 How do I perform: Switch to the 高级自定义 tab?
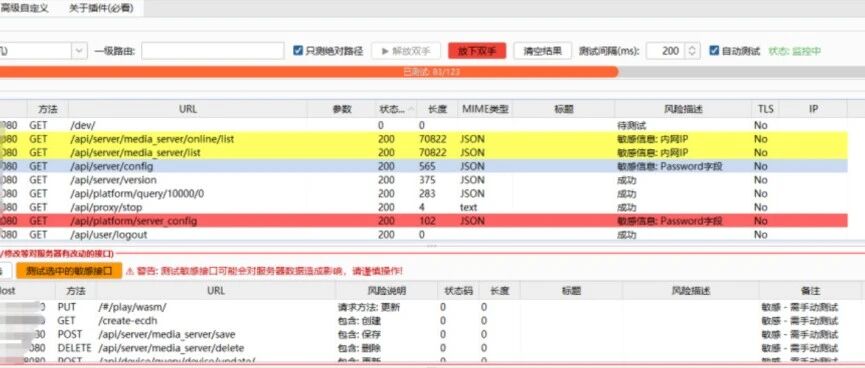[24, 8]
